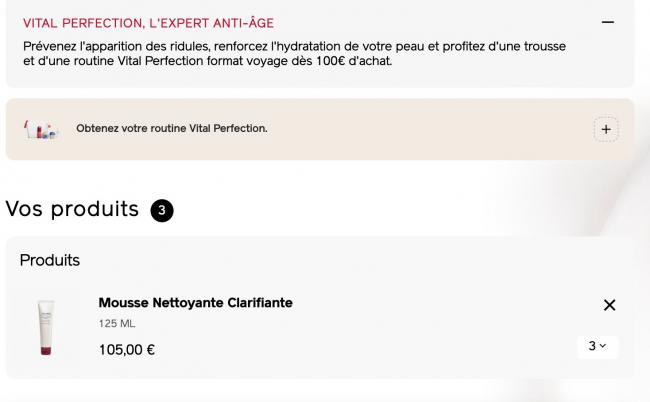Click the small chevron beside quantity 3
Viewport: 650px width, 402px height.
(603, 346)
